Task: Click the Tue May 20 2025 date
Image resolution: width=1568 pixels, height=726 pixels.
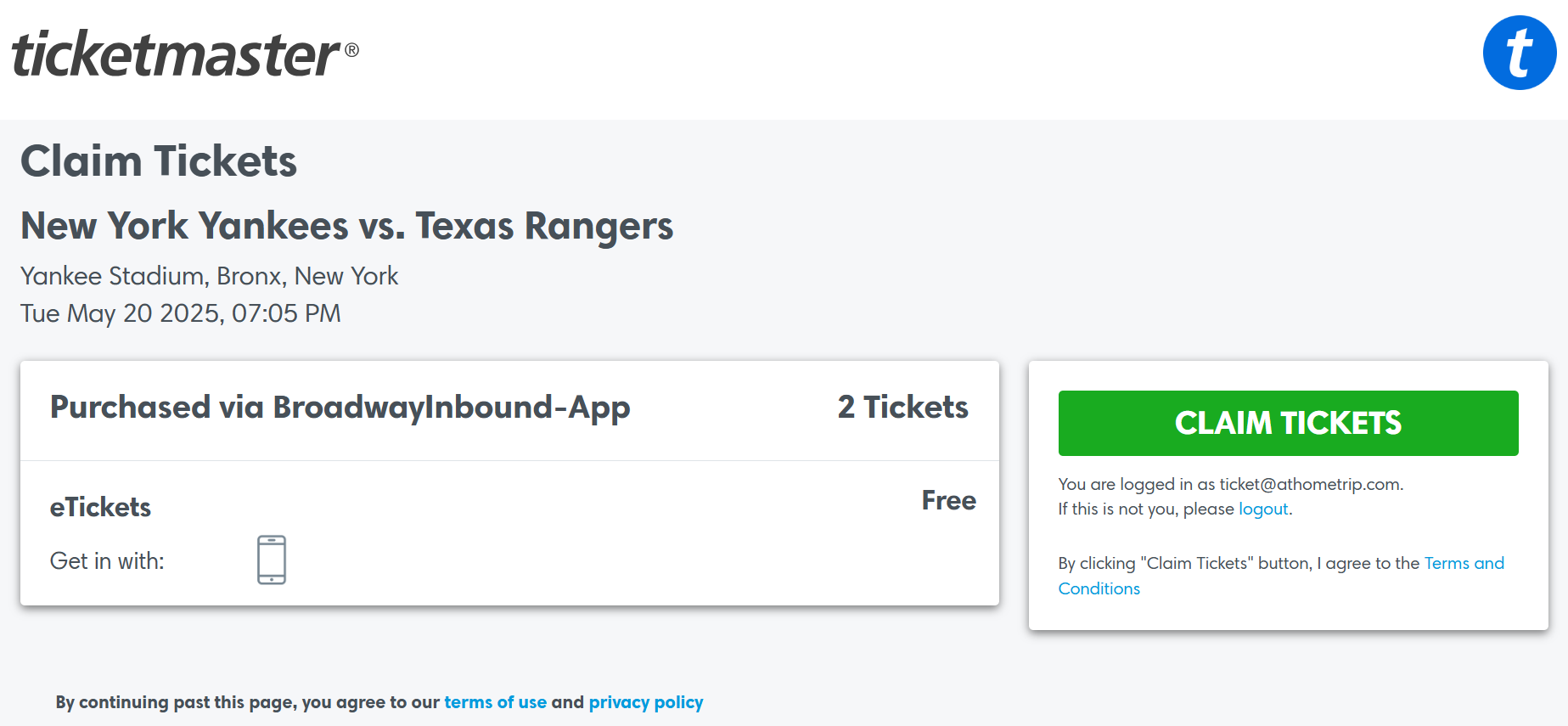Action: (x=180, y=313)
